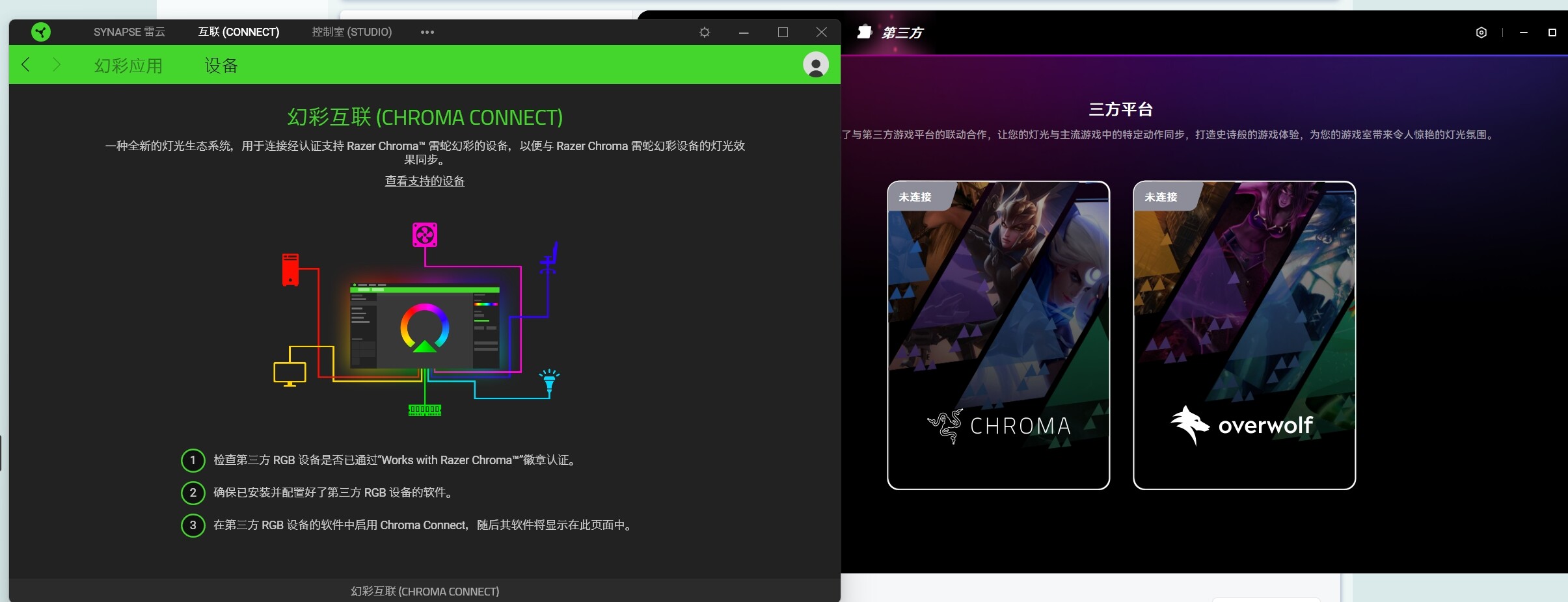1568x602 pixels.
Task: Open Synapse settings gear icon
Action: (x=705, y=32)
